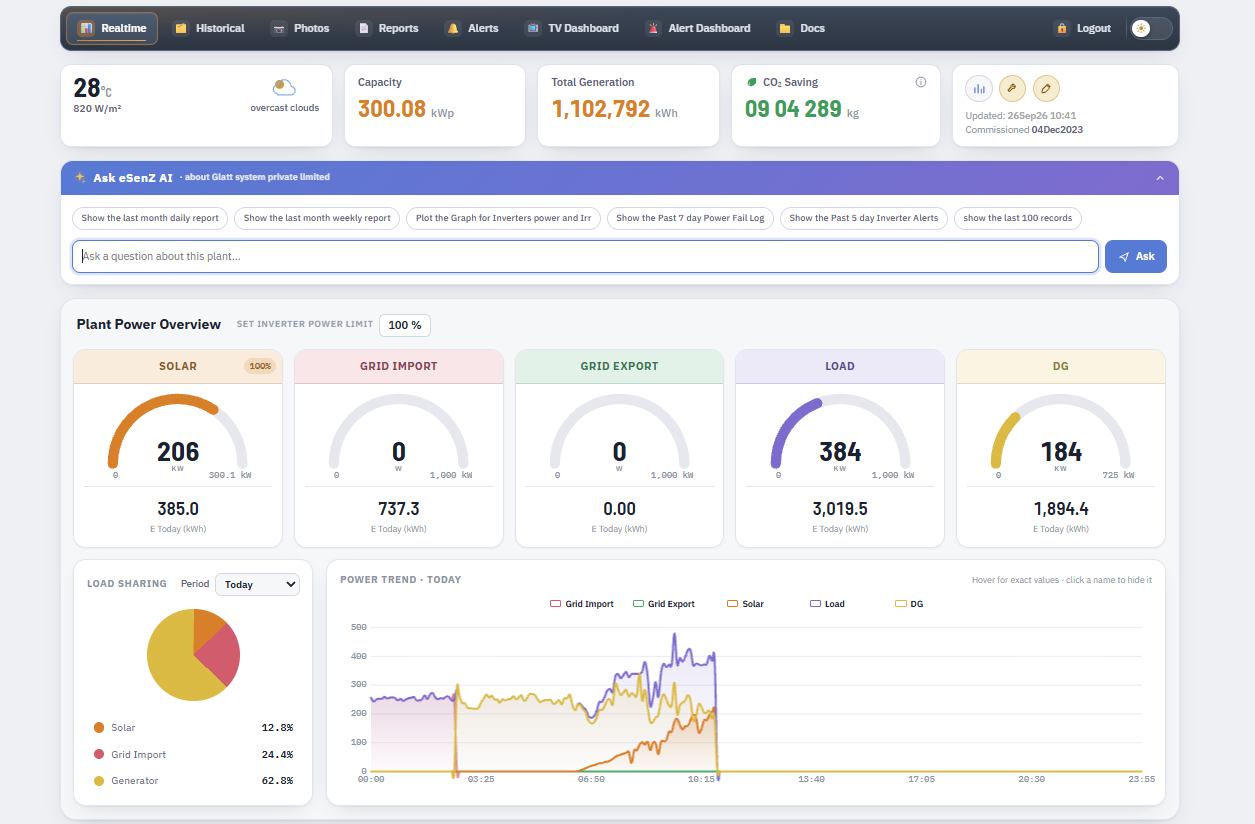
Task: Select 'Show the last month weekly report' suggestion
Action: point(317,218)
